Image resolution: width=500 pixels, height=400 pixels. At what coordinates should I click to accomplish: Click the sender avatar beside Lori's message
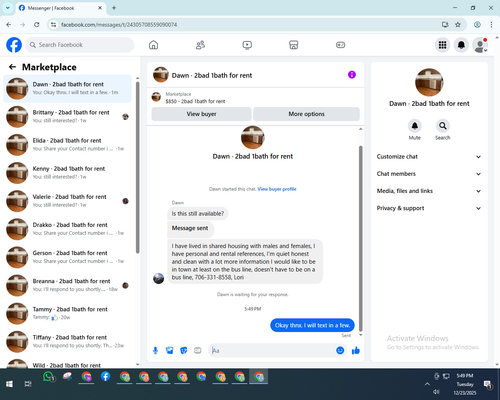pos(158,278)
